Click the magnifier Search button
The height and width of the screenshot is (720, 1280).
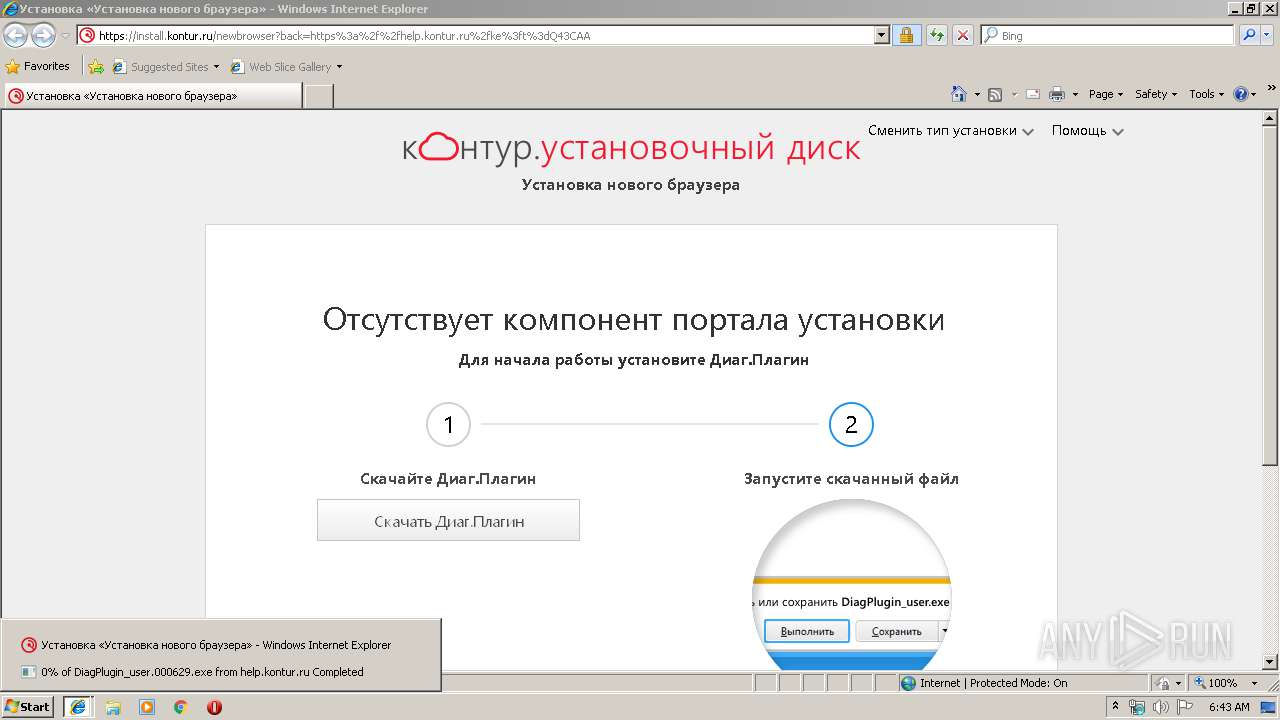click(1249, 35)
